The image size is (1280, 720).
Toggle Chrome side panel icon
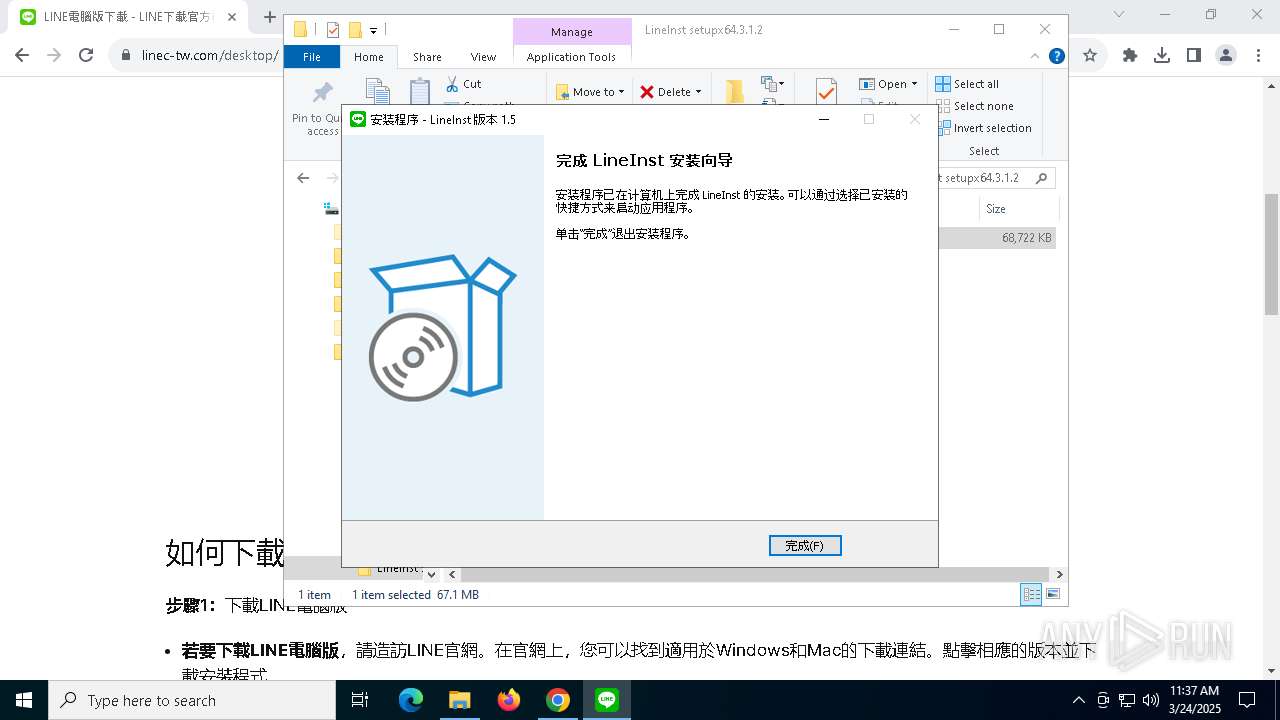point(1193,55)
